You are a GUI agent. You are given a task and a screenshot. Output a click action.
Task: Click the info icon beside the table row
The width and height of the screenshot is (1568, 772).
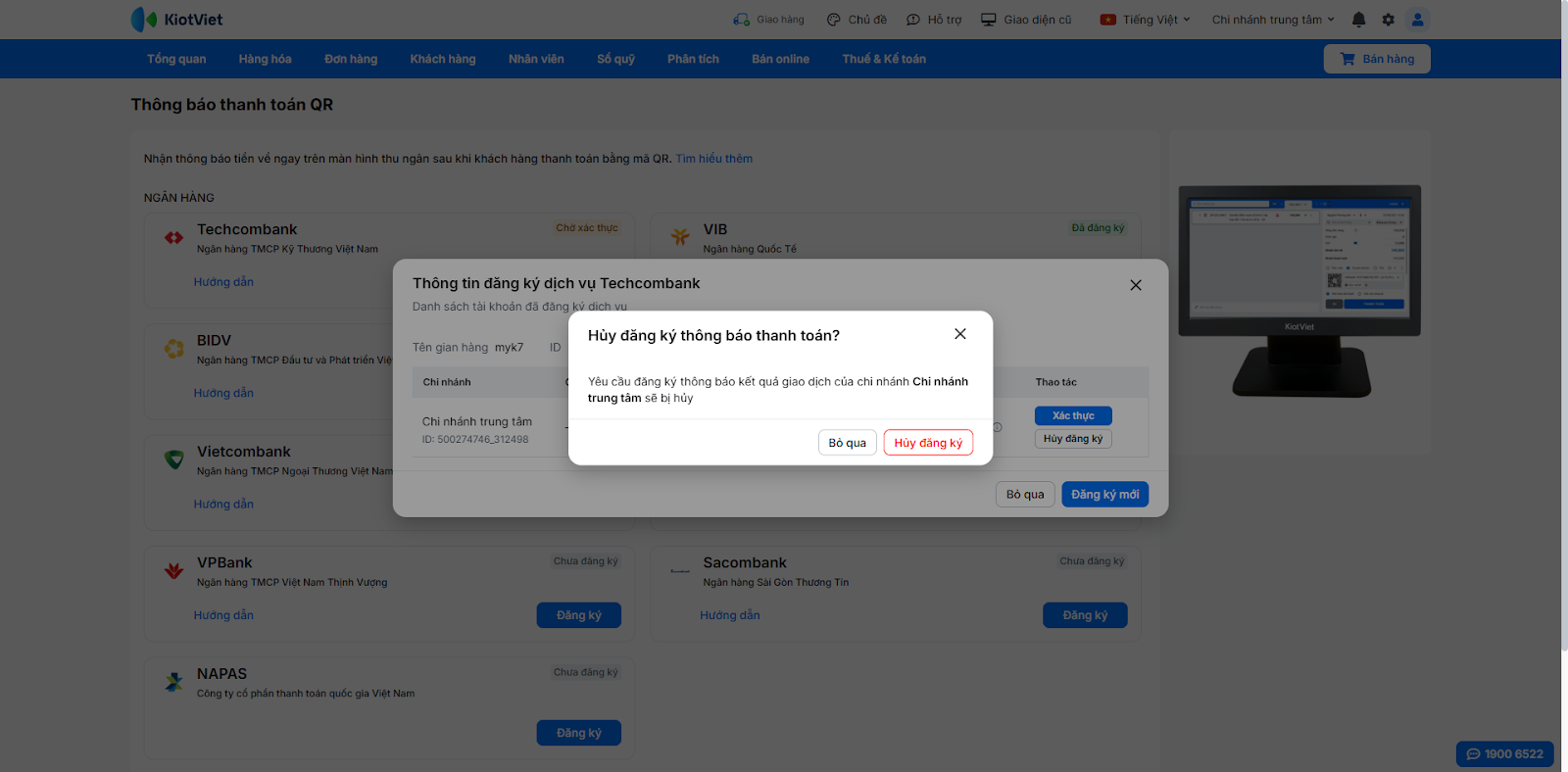(x=998, y=427)
